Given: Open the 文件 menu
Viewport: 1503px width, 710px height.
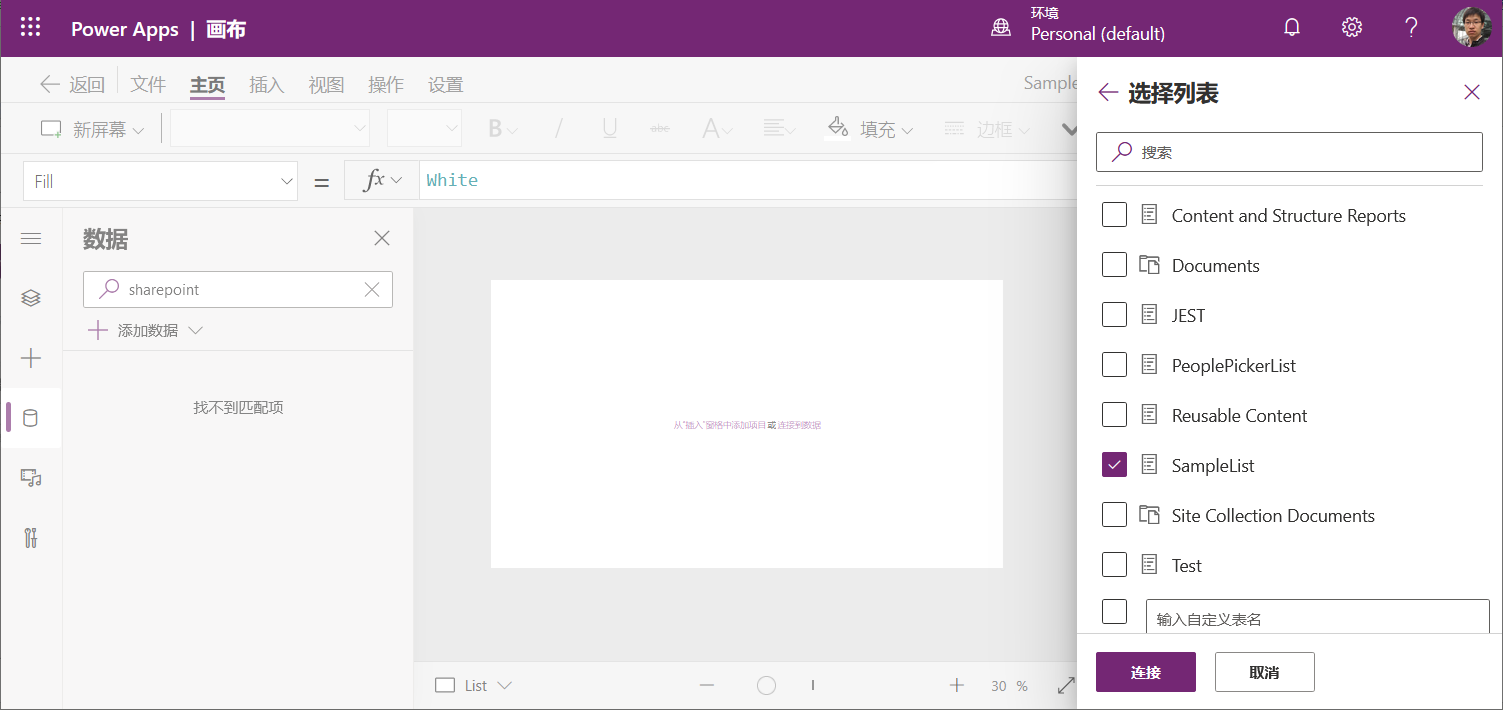Looking at the screenshot, I should (x=148, y=85).
